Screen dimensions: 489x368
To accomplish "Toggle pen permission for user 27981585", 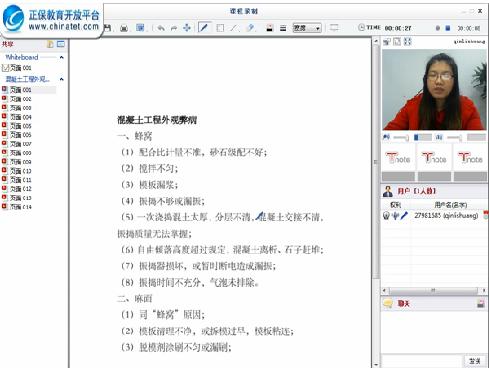I will point(404,216).
